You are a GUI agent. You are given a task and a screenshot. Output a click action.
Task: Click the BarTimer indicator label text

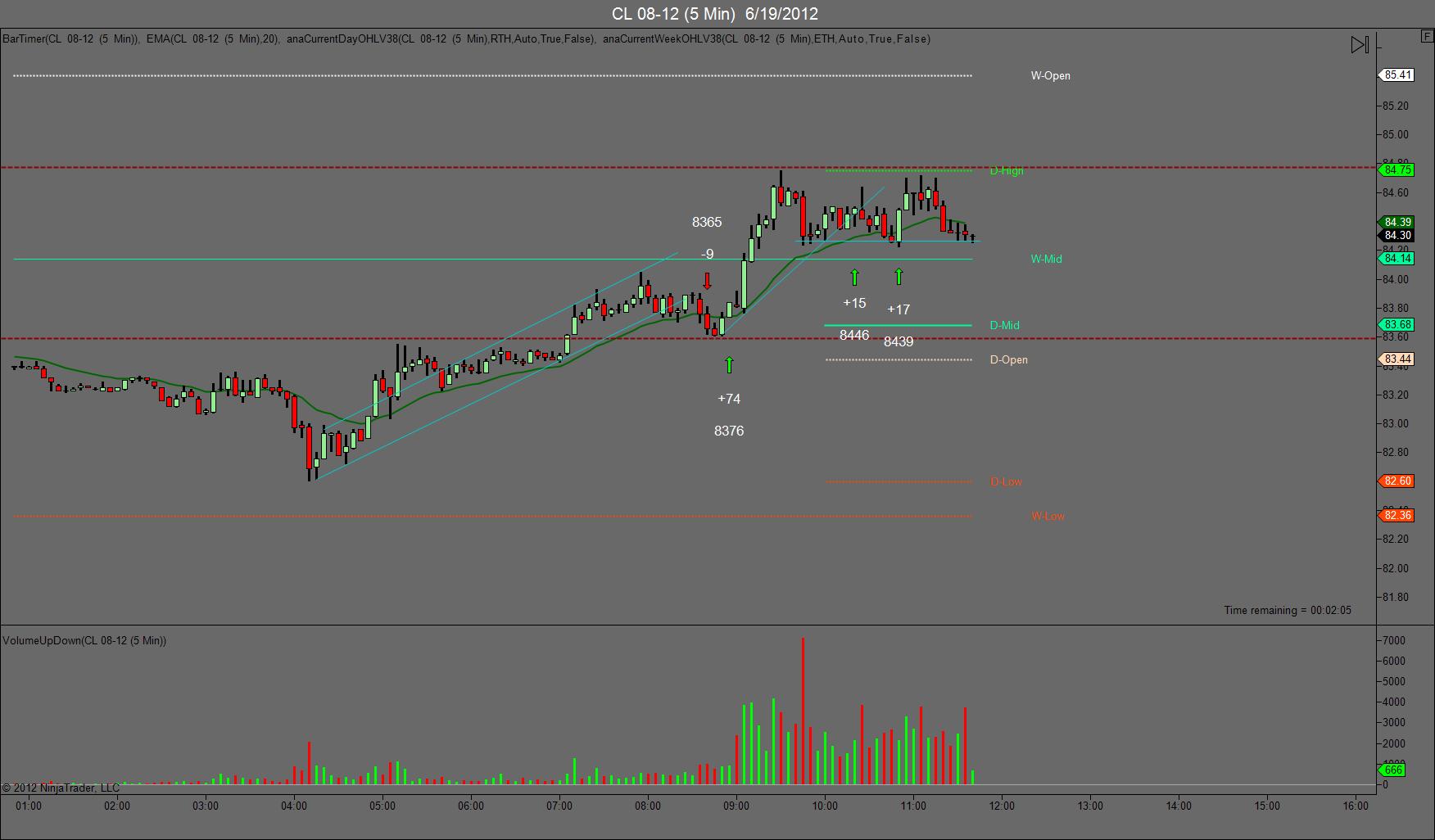pyautogui.click(x=70, y=38)
